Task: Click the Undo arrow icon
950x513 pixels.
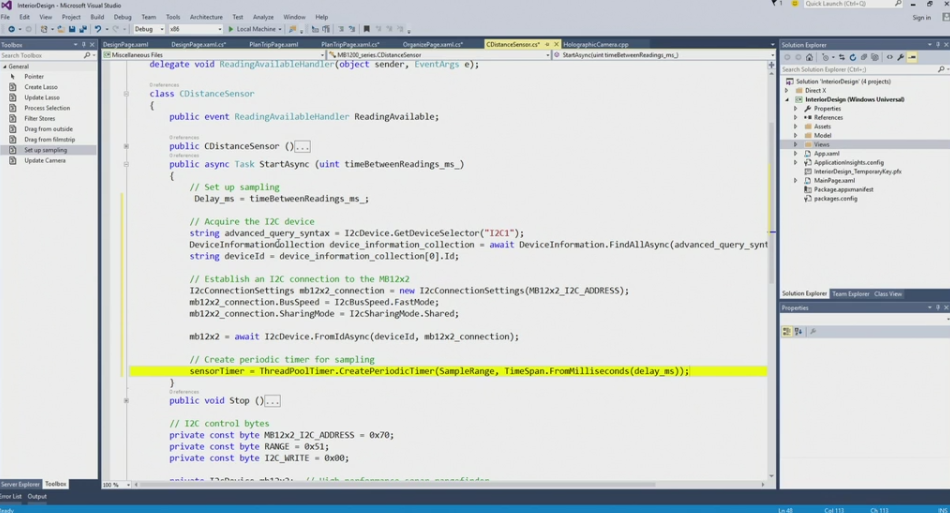Action: (x=98, y=29)
